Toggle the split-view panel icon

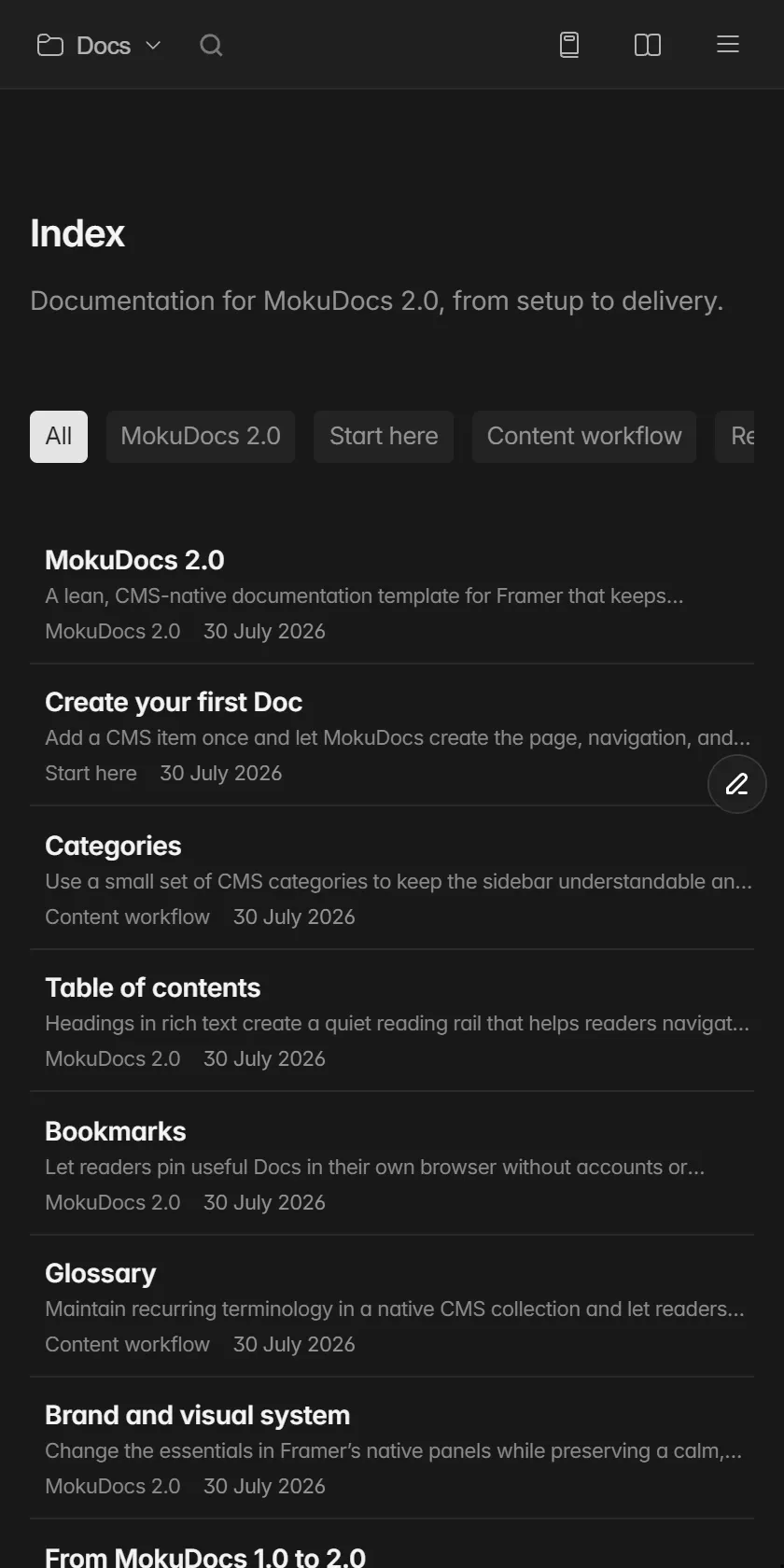pyautogui.click(x=648, y=45)
